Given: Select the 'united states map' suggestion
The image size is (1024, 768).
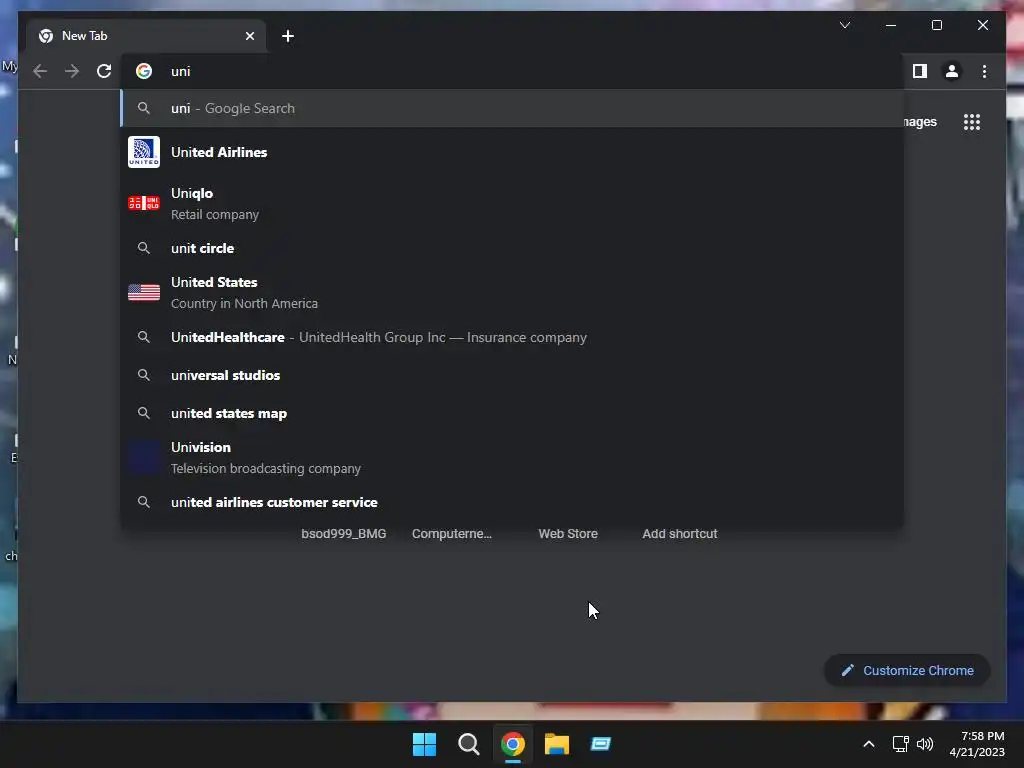Looking at the screenshot, I should 512,413.
